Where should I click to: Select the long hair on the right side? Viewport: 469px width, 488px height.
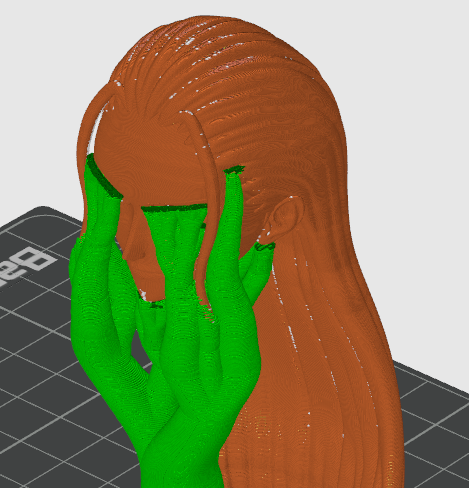click(333, 283)
